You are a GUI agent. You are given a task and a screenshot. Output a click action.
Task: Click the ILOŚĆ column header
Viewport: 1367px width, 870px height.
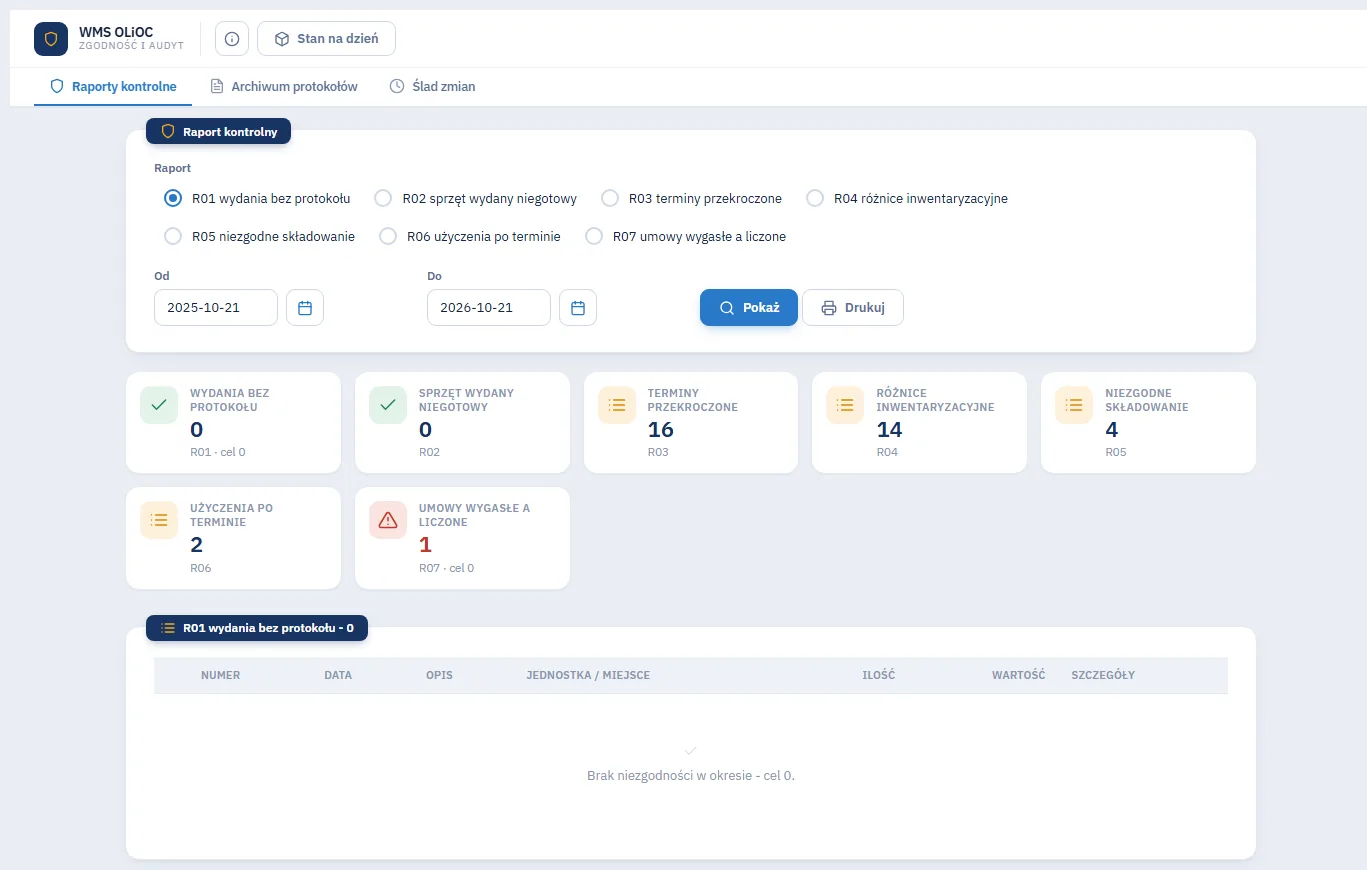(x=879, y=675)
